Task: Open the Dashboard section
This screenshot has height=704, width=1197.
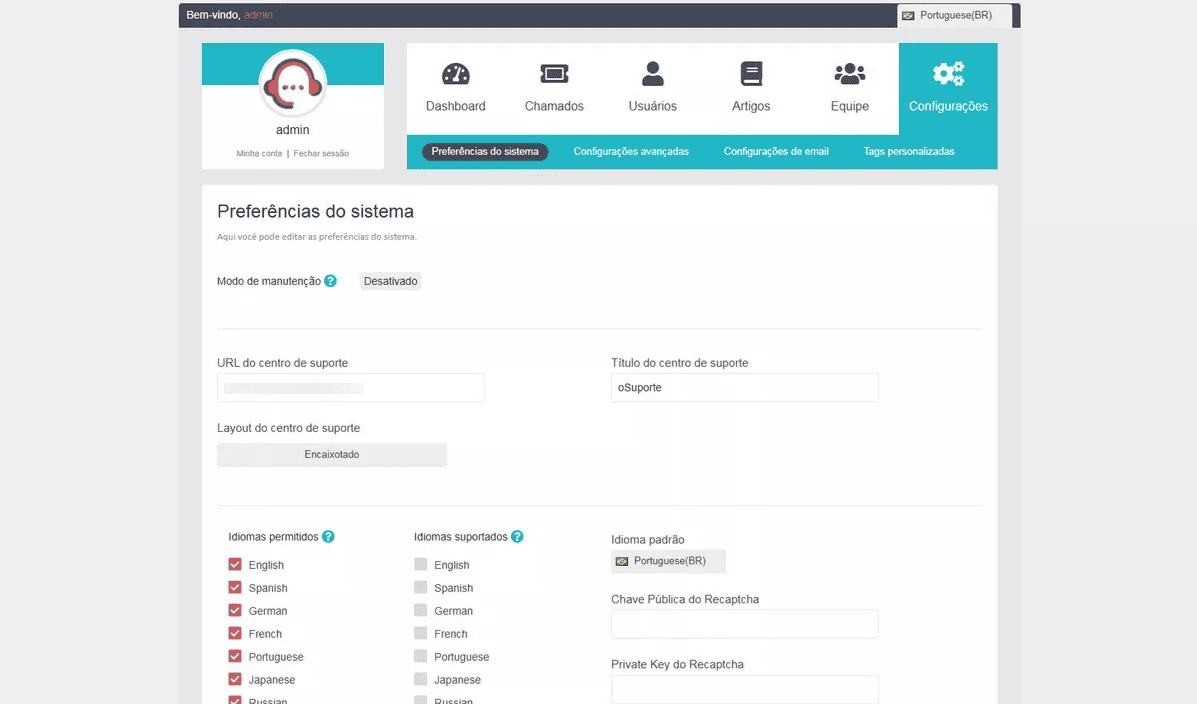Action: click(455, 86)
